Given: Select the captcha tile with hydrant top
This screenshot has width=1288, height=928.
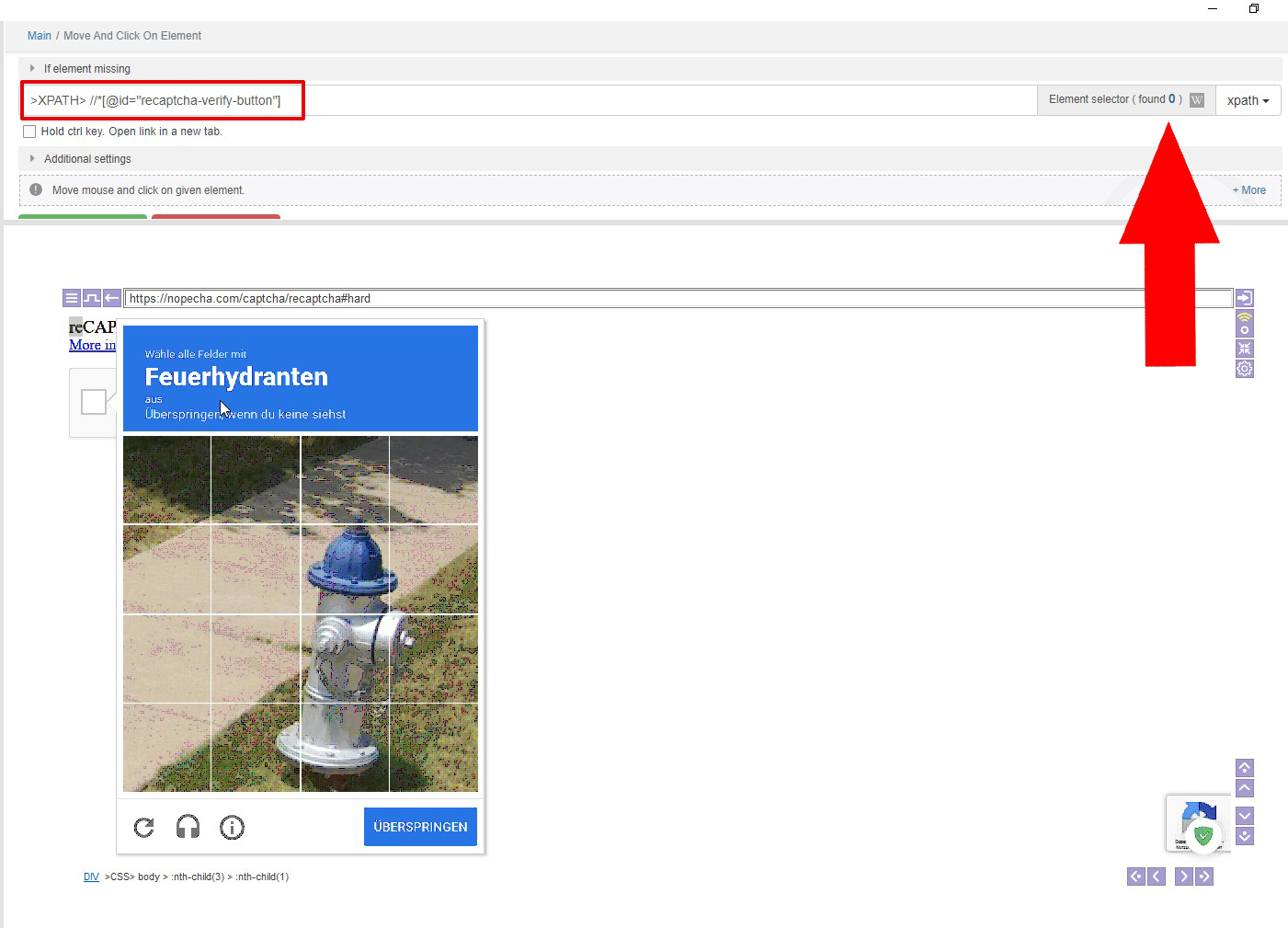Looking at the screenshot, I should pos(345,568).
